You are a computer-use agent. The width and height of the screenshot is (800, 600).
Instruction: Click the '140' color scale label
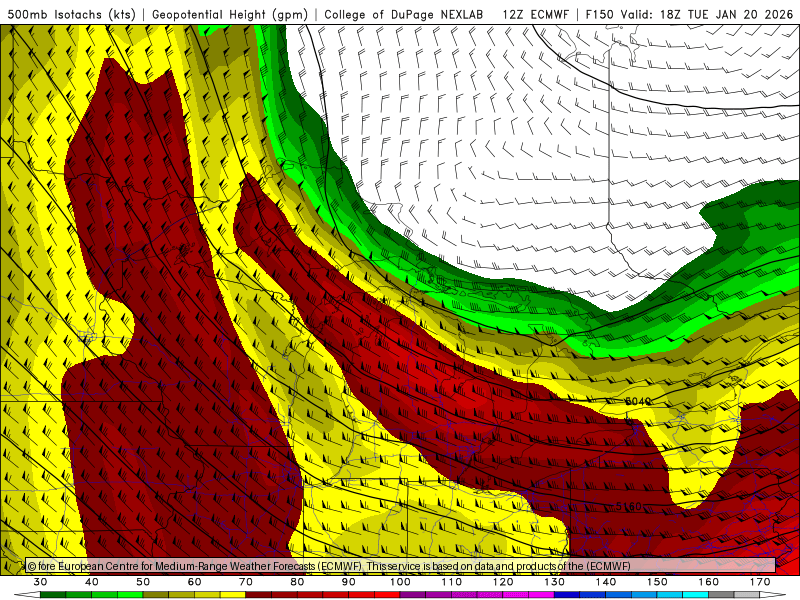tap(606, 582)
